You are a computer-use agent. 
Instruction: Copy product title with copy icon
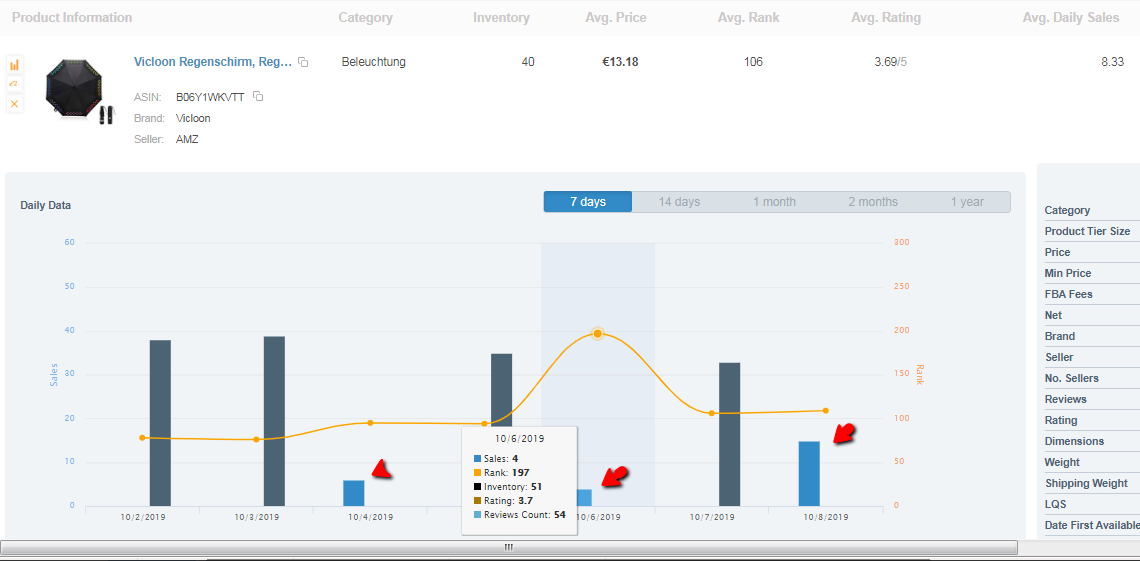pyautogui.click(x=304, y=62)
